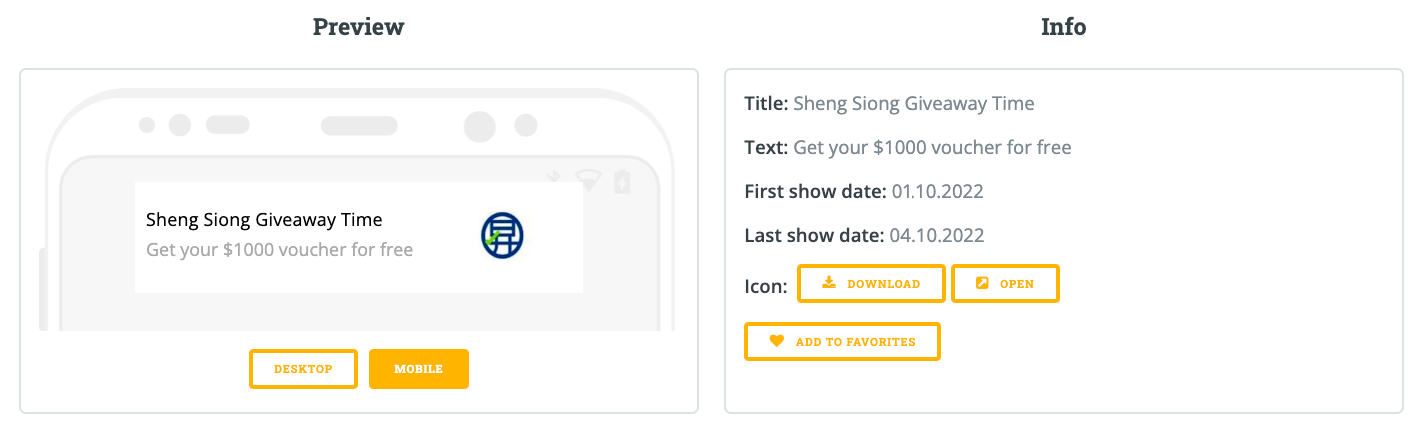Click the heart icon on Add to Favorites
Screen dimensions: 1424x434
tap(777, 341)
